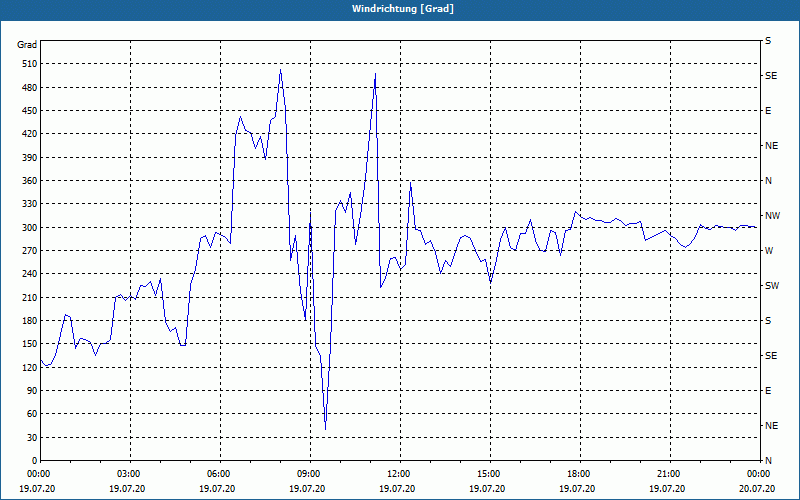Select the 06:00 time axis label
This screenshot has height=500, width=800.
tap(220, 474)
